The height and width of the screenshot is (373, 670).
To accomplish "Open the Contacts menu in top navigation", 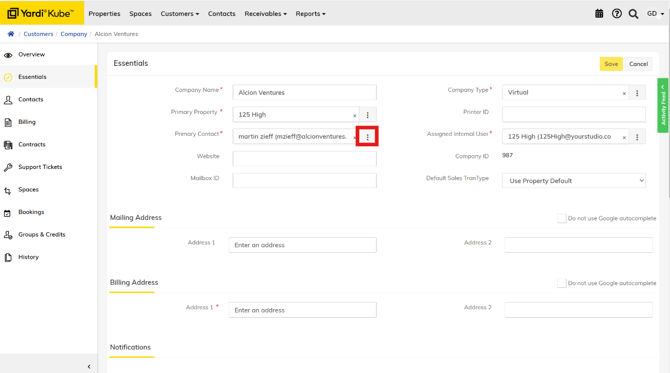I will pos(221,14).
